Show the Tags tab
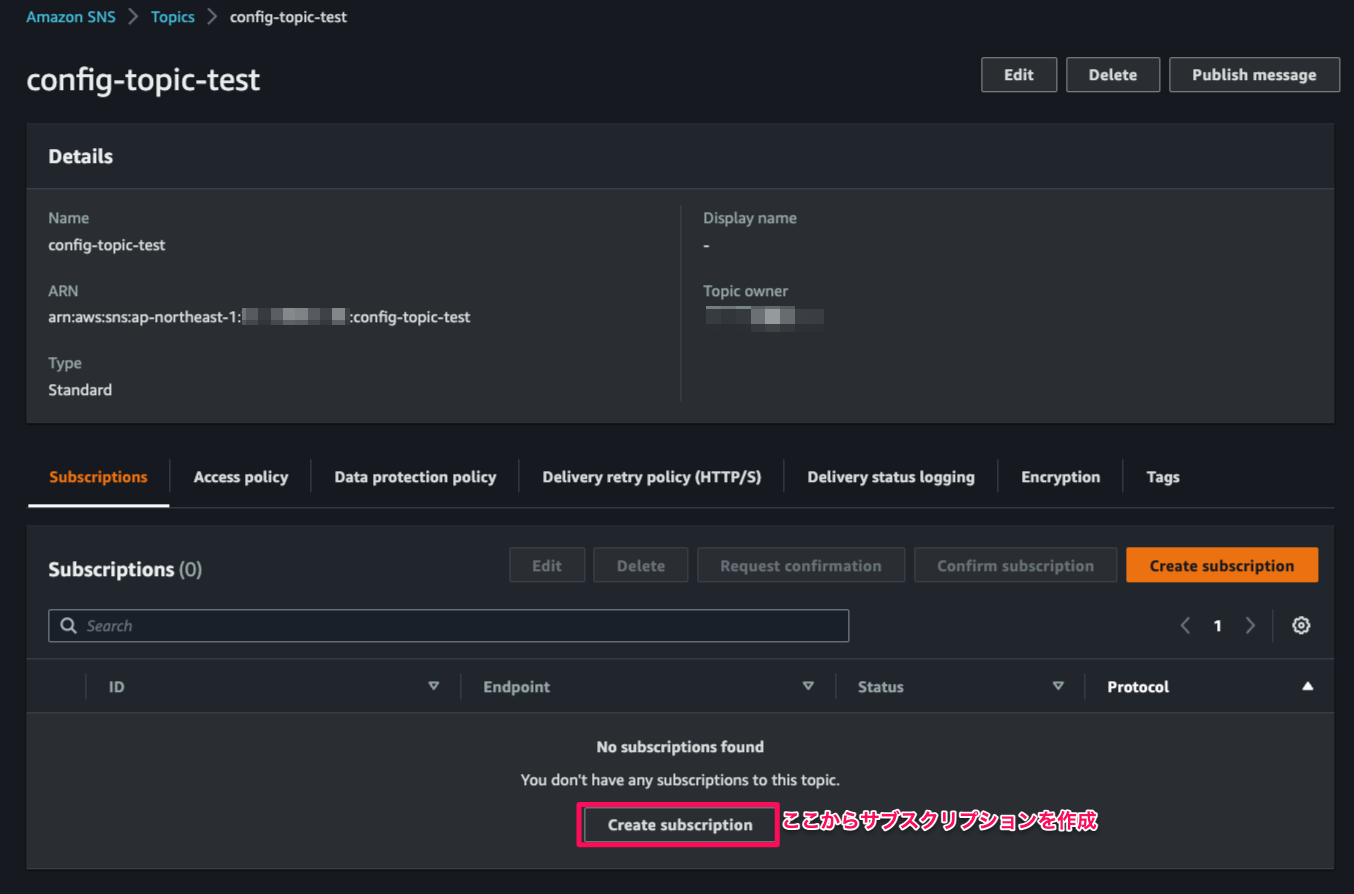1354x894 pixels. [x=1163, y=477]
